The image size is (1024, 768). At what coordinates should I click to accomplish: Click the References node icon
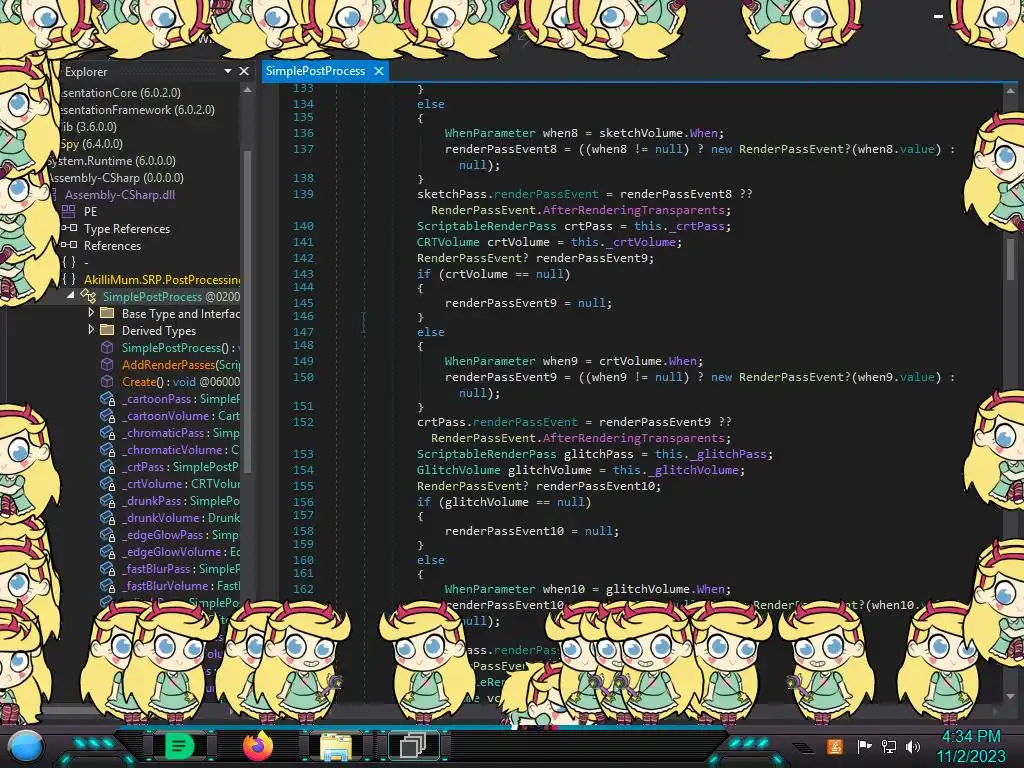[x=69, y=245]
